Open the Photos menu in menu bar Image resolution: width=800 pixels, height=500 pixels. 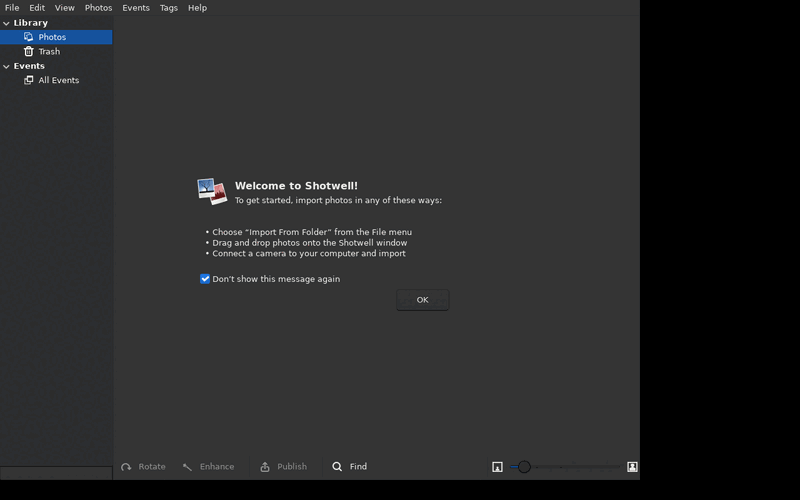[x=98, y=8]
